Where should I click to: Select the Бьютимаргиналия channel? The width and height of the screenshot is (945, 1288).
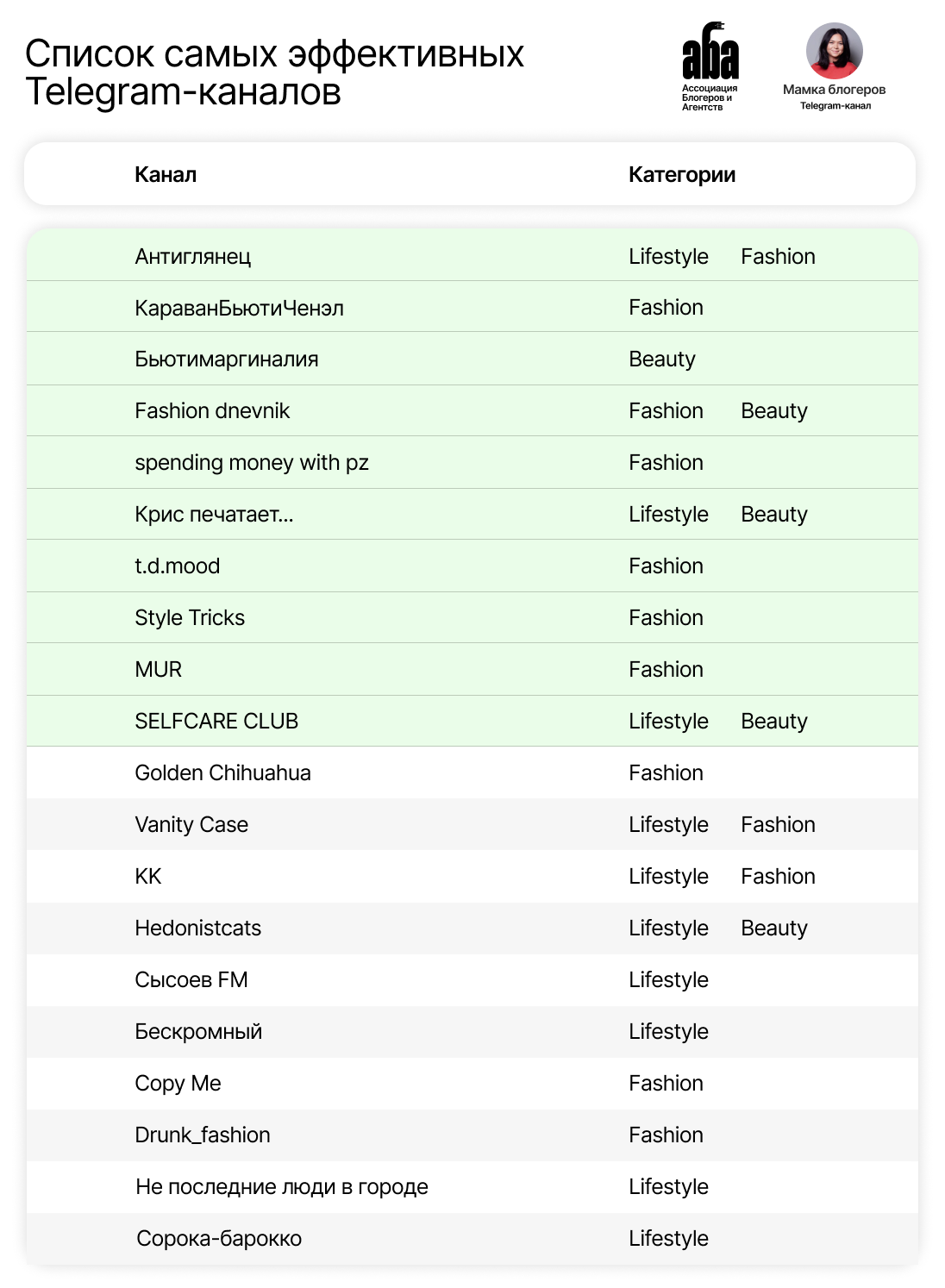(227, 360)
